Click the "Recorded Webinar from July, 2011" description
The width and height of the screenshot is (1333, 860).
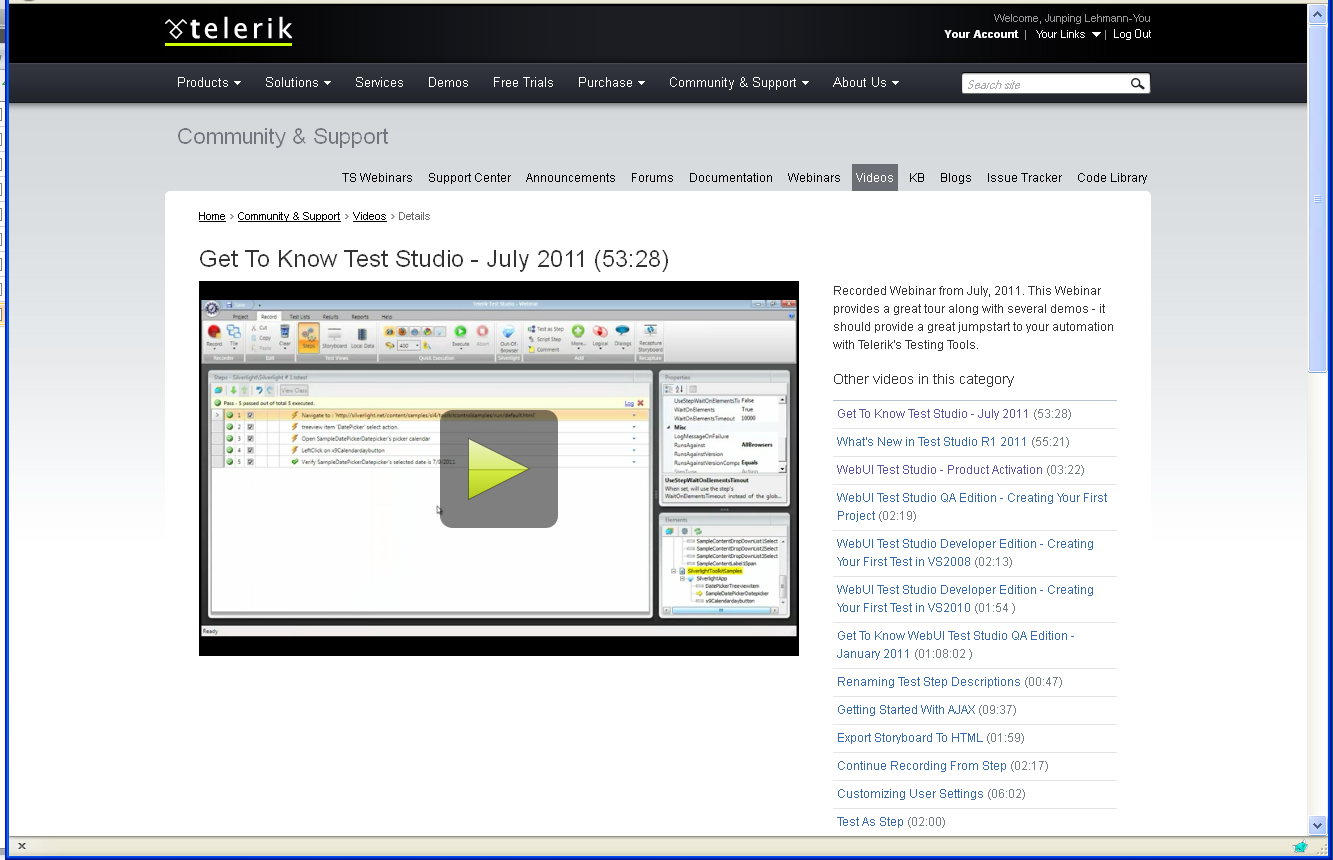tap(973, 318)
